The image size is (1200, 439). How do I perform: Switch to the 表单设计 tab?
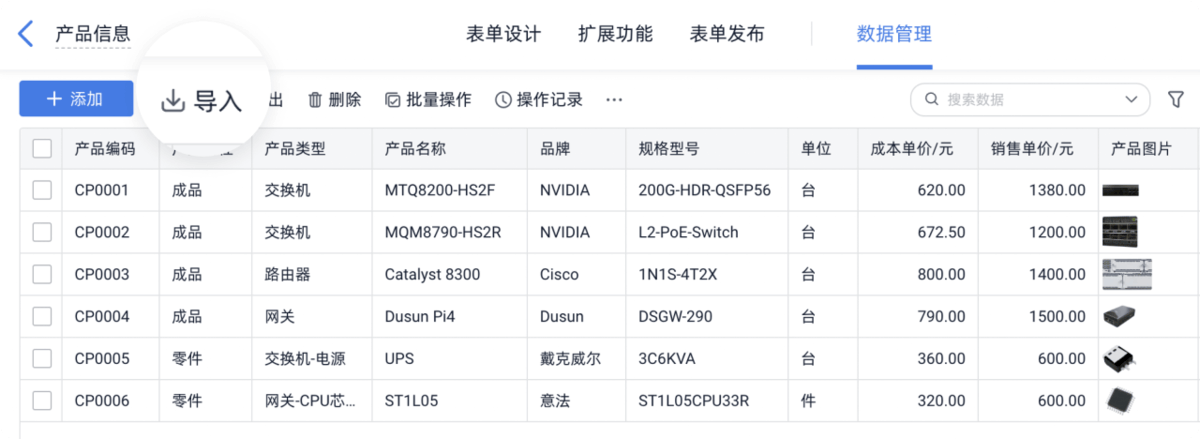(x=503, y=34)
